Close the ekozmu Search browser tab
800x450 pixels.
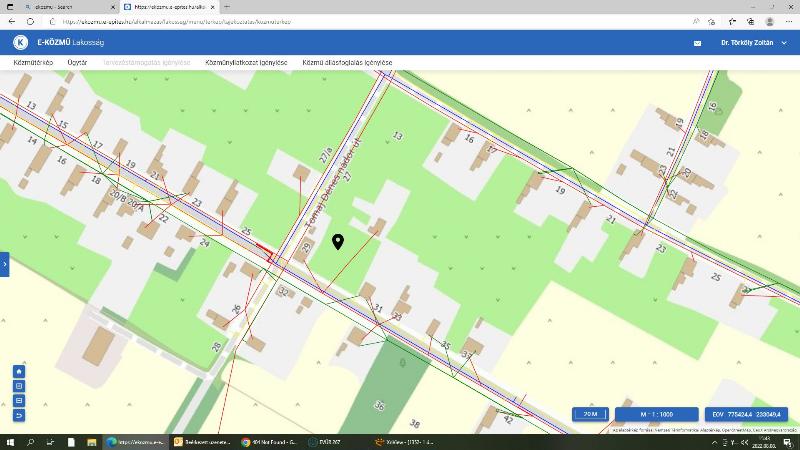click(113, 7)
